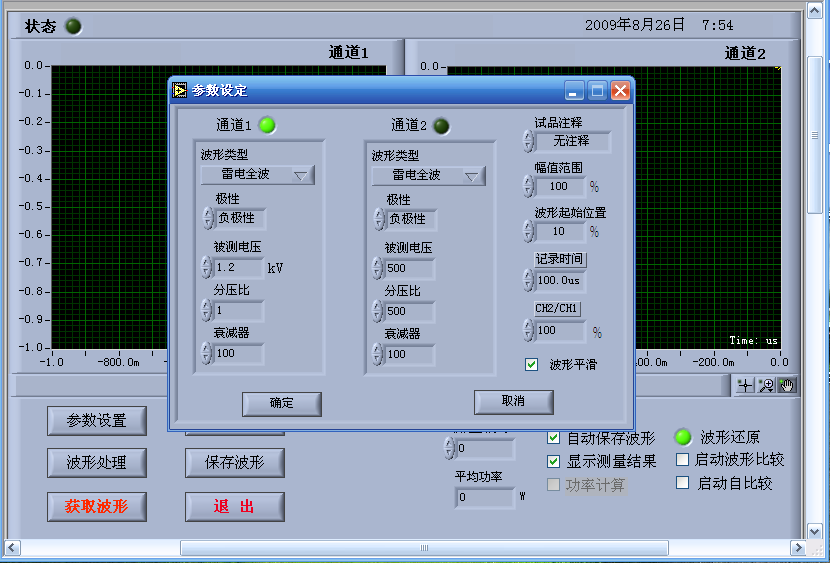Uncheck the 显示测量结果 checkbox
The image size is (830, 563).
553,461
